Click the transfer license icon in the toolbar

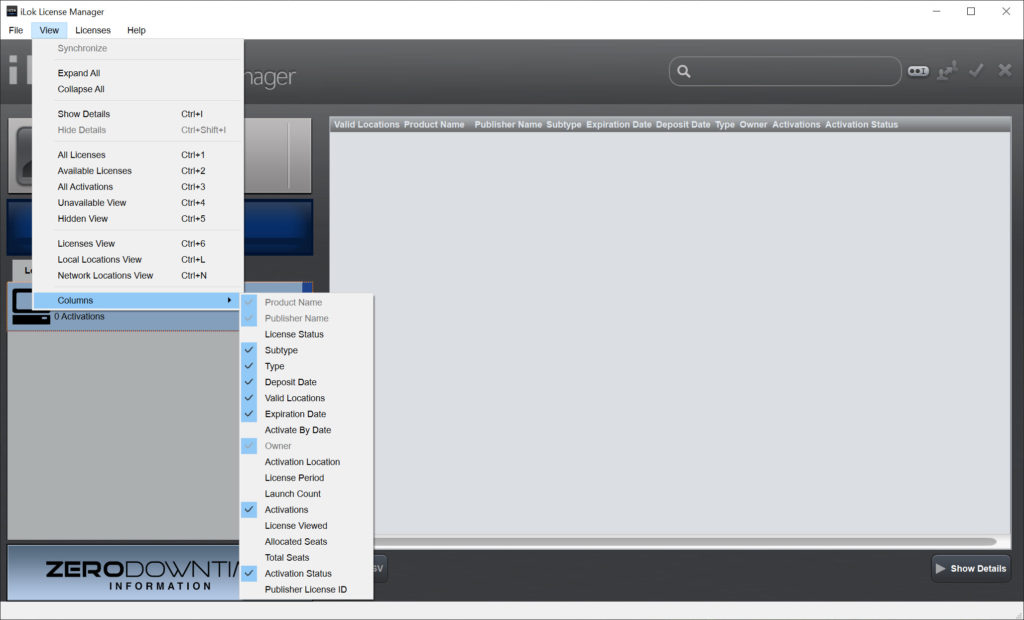947,70
